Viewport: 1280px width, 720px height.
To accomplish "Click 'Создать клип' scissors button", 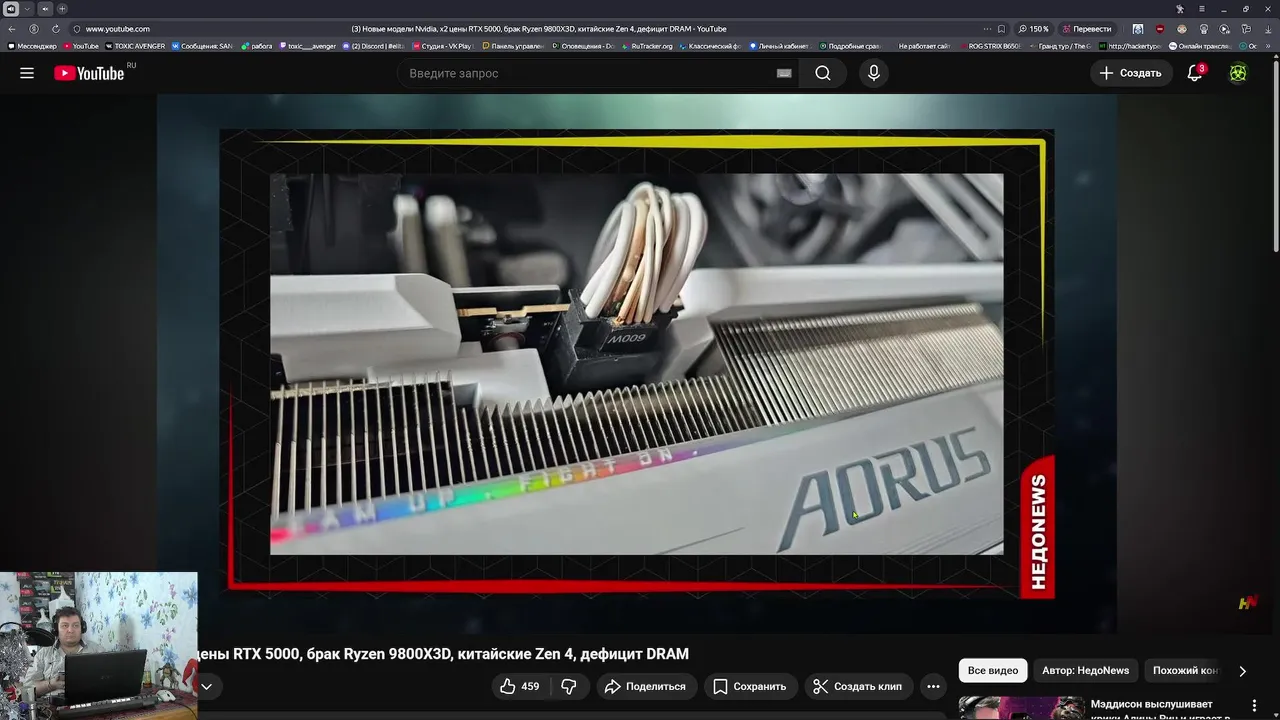I will [x=858, y=686].
